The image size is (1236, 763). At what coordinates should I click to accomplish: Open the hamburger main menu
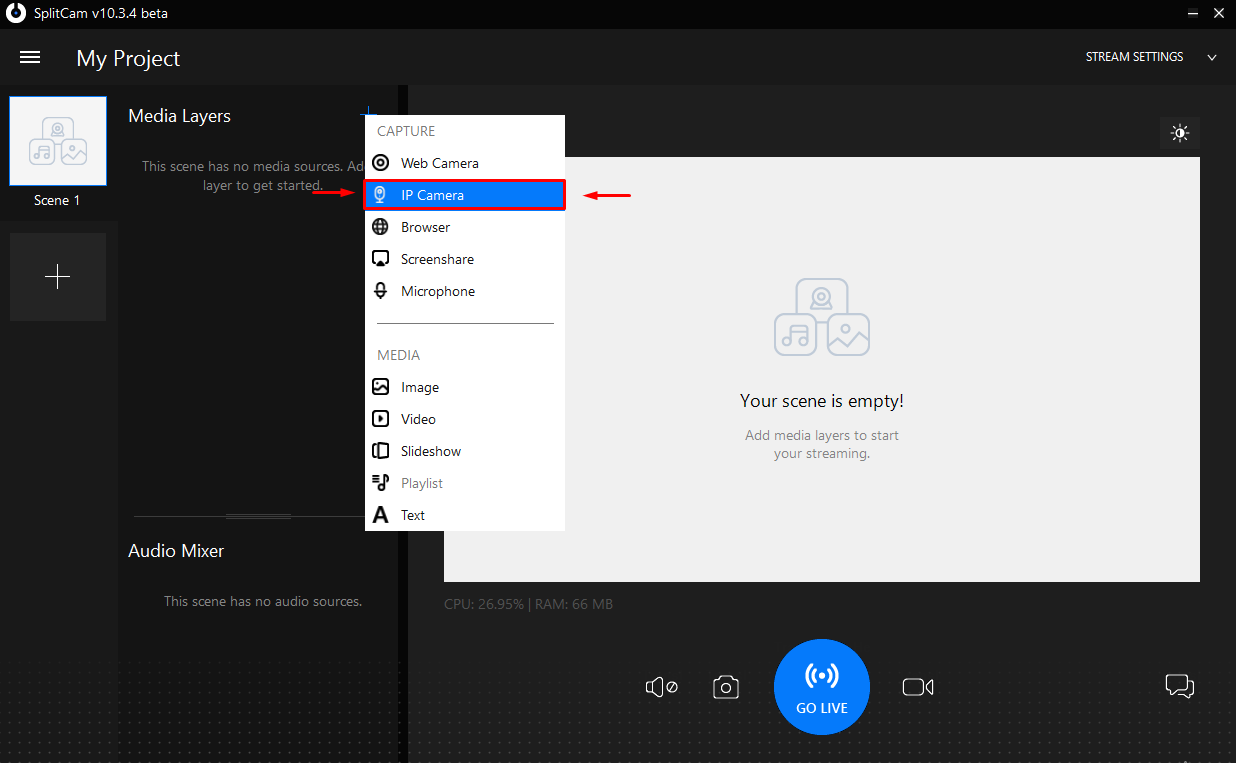(x=30, y=58)
